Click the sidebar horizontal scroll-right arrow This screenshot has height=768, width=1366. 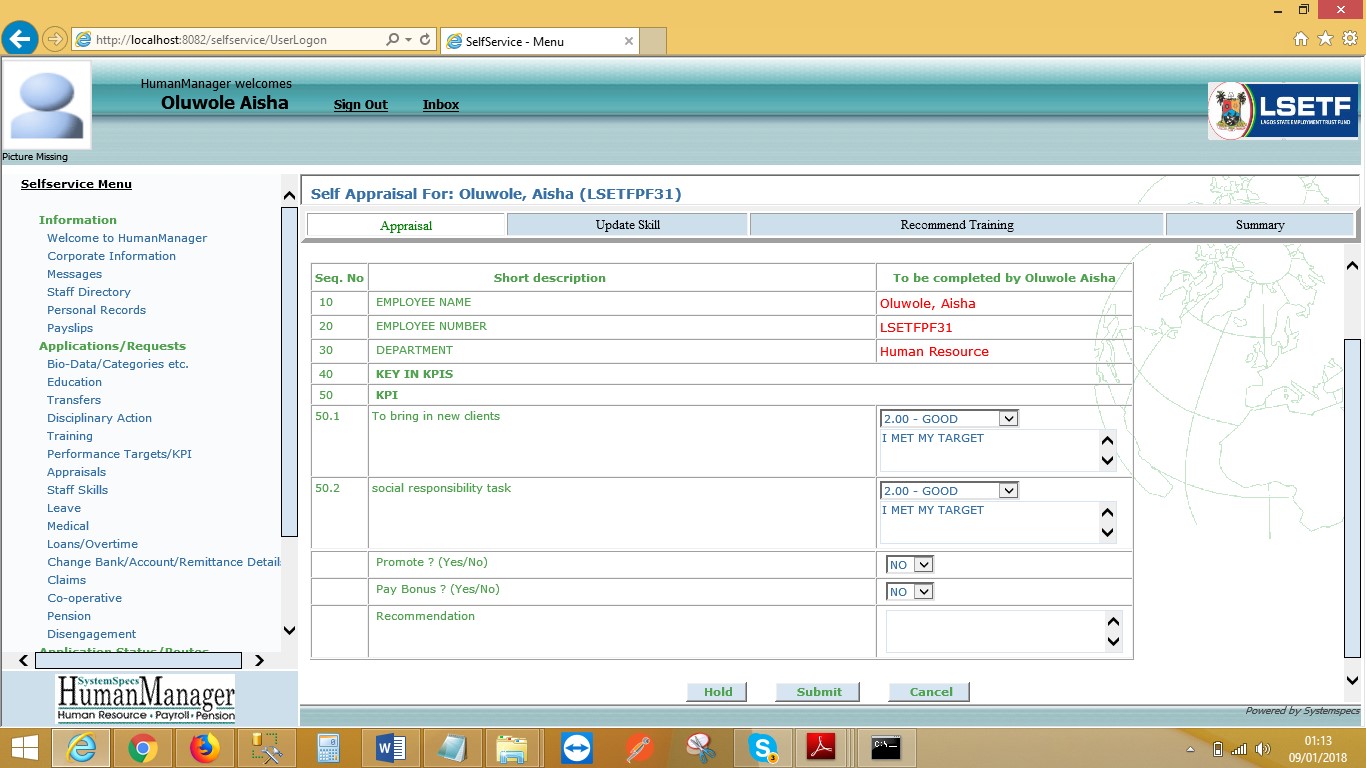pyautogui.click(x=259, y=661)
